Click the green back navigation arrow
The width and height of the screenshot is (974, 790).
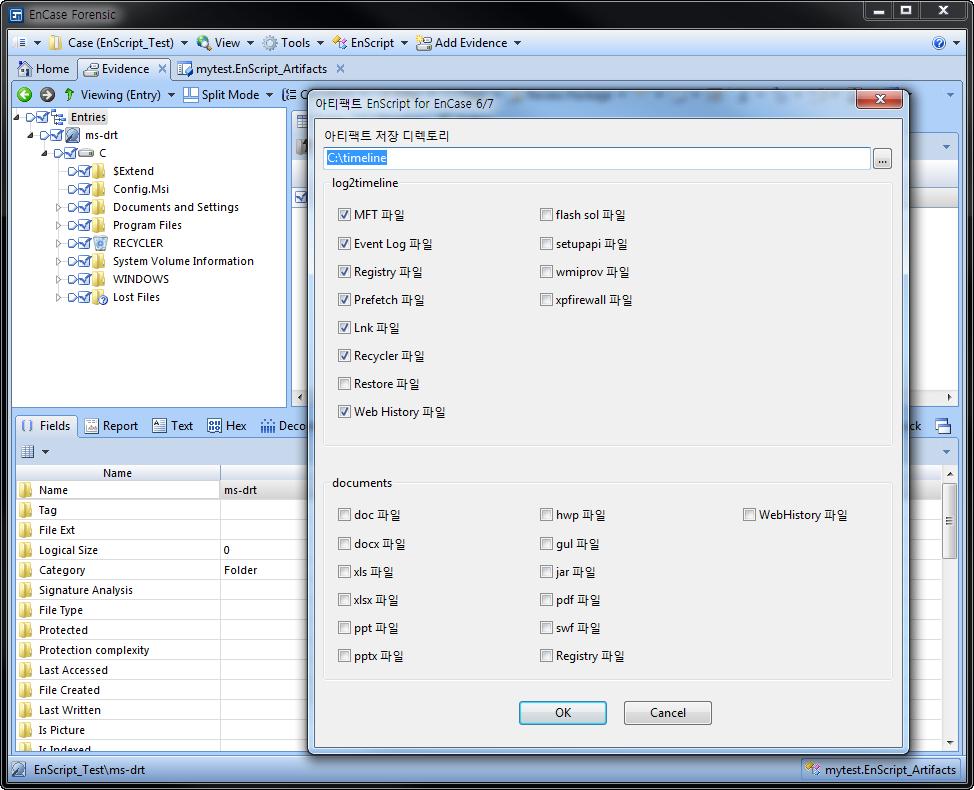pyautogui.click(x=24, y=95)
